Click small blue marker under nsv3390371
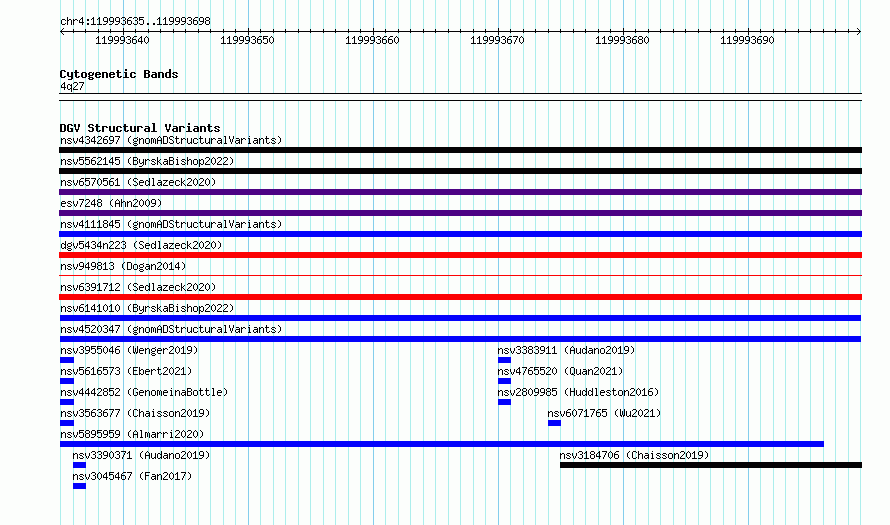 click(x=79, y=465)
